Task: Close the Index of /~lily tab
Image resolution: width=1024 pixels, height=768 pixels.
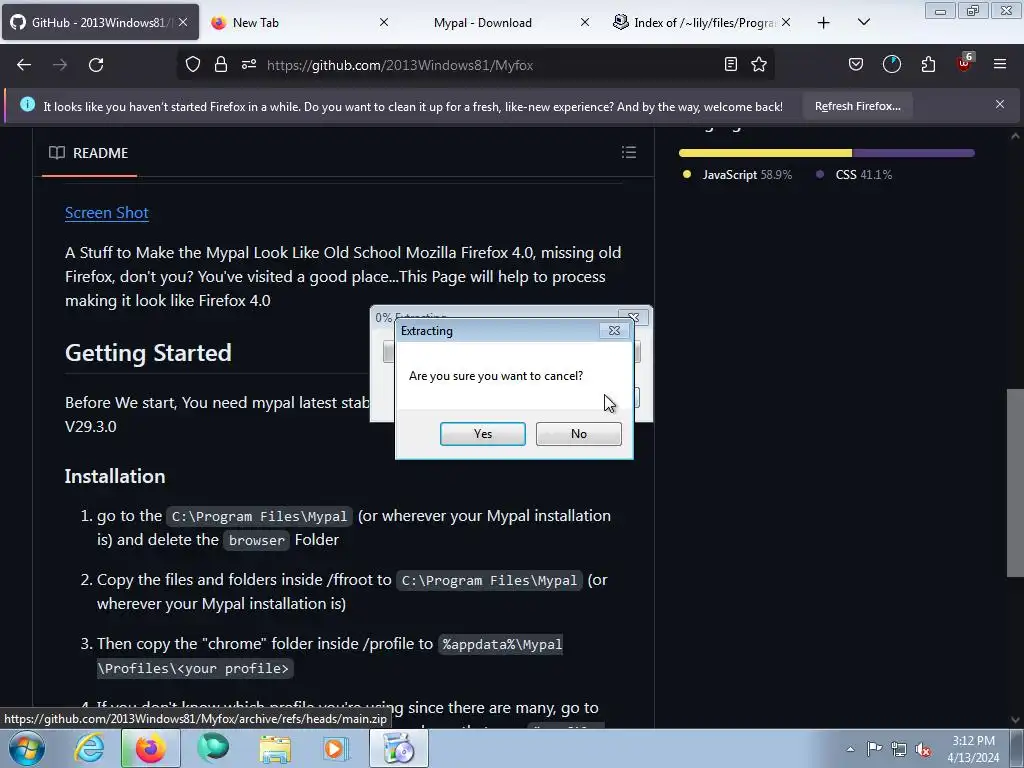Action: pos(786,22)
